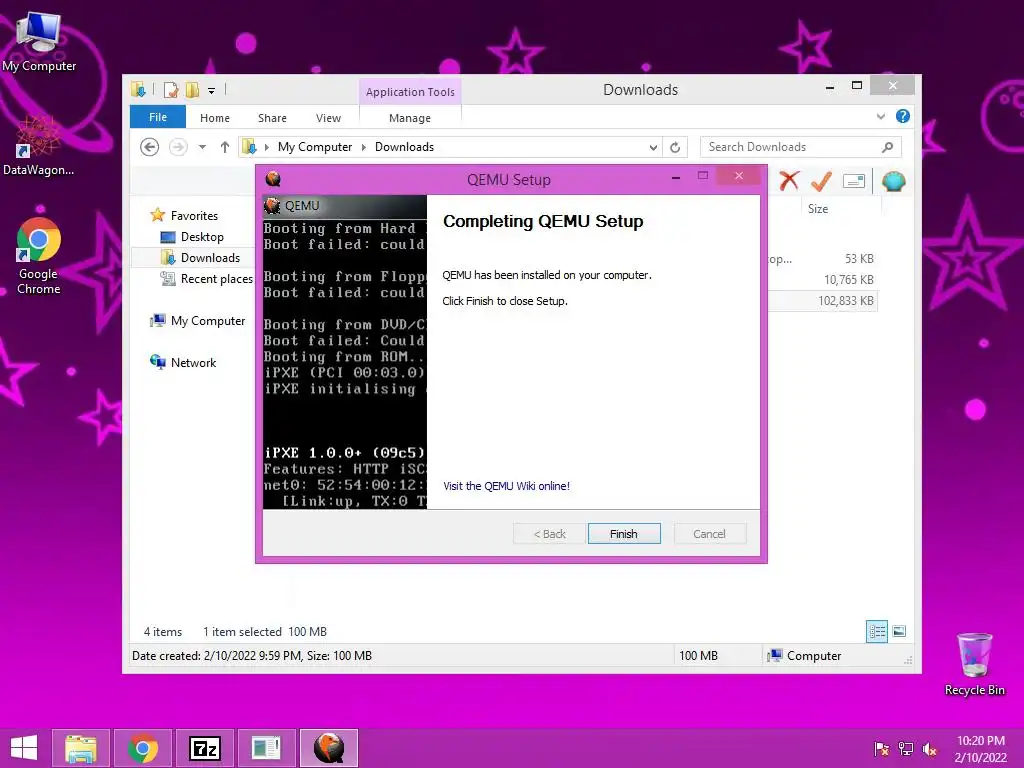1024x768 pixels.
Task: Click the rename toolbar icon
Action: [854, 181]
